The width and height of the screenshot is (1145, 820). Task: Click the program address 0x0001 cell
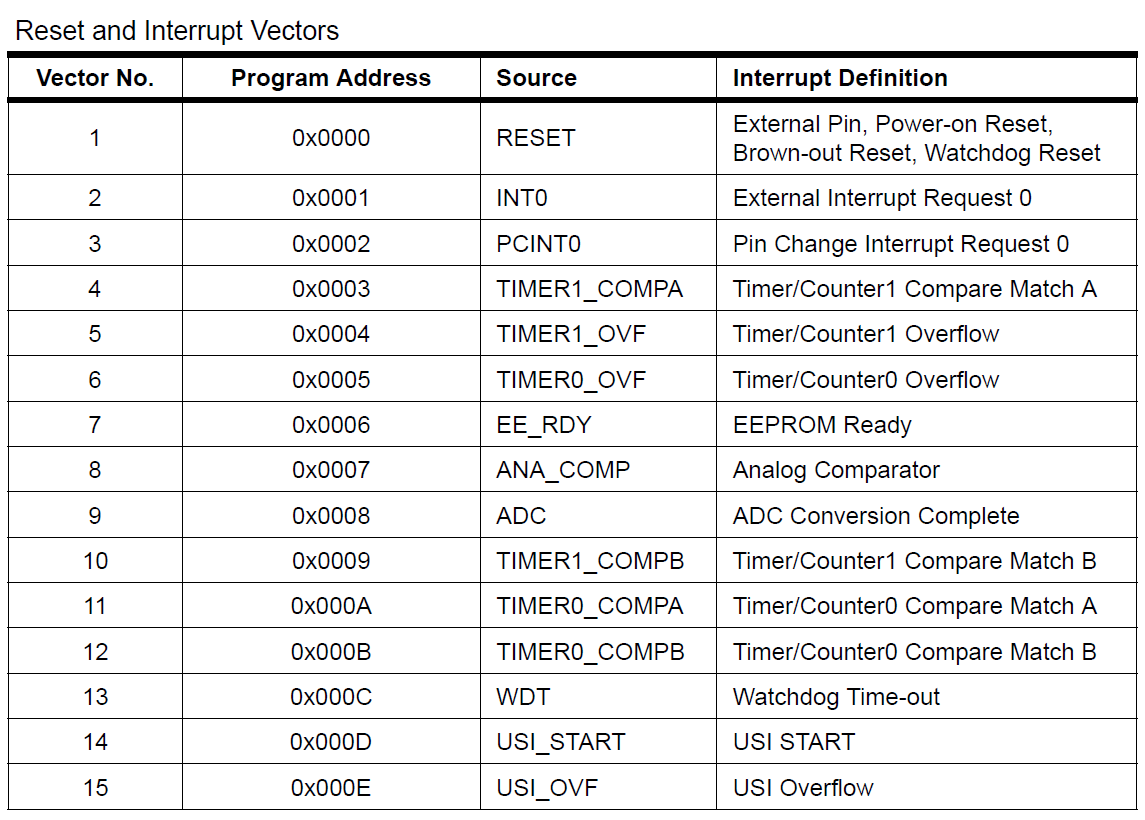coord(331,198)
